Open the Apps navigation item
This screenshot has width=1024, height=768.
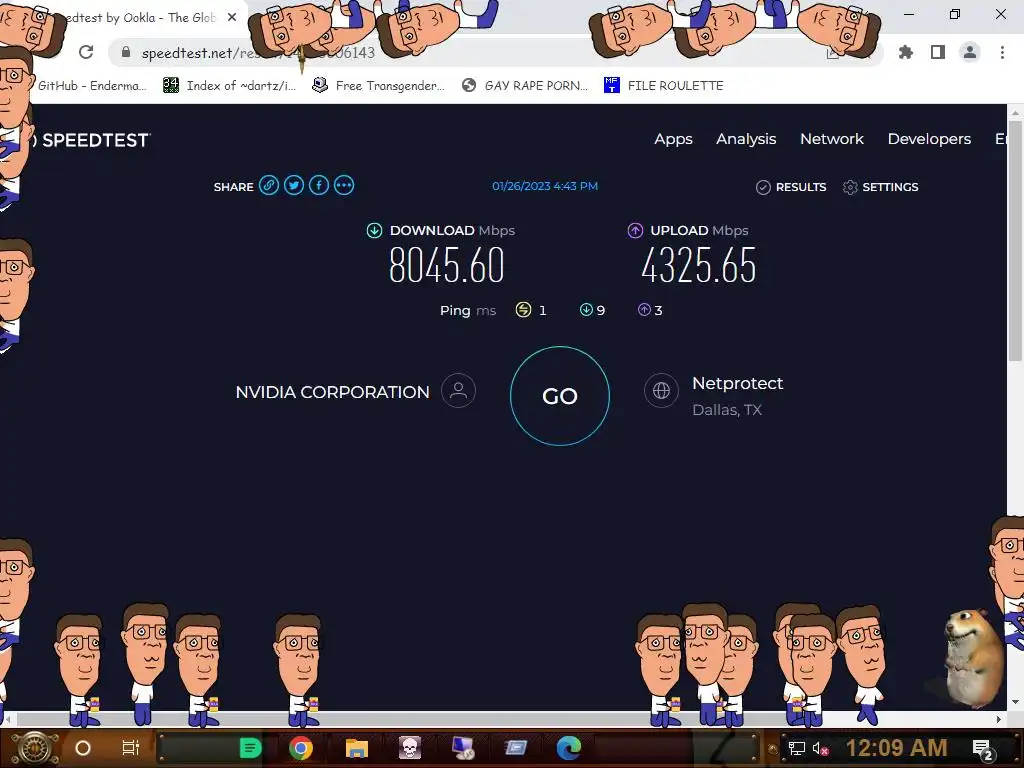(x=673, y=139)
